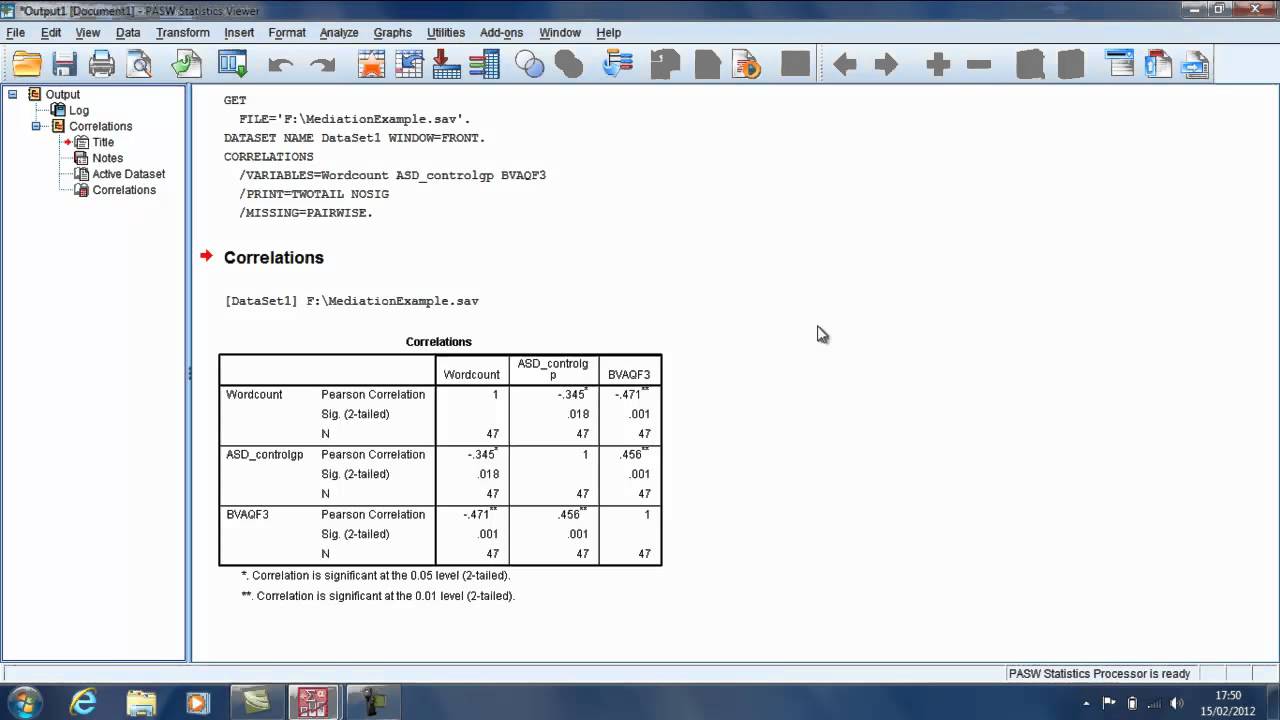
Task: Open the Insert menu
Action: coord(239,33)
